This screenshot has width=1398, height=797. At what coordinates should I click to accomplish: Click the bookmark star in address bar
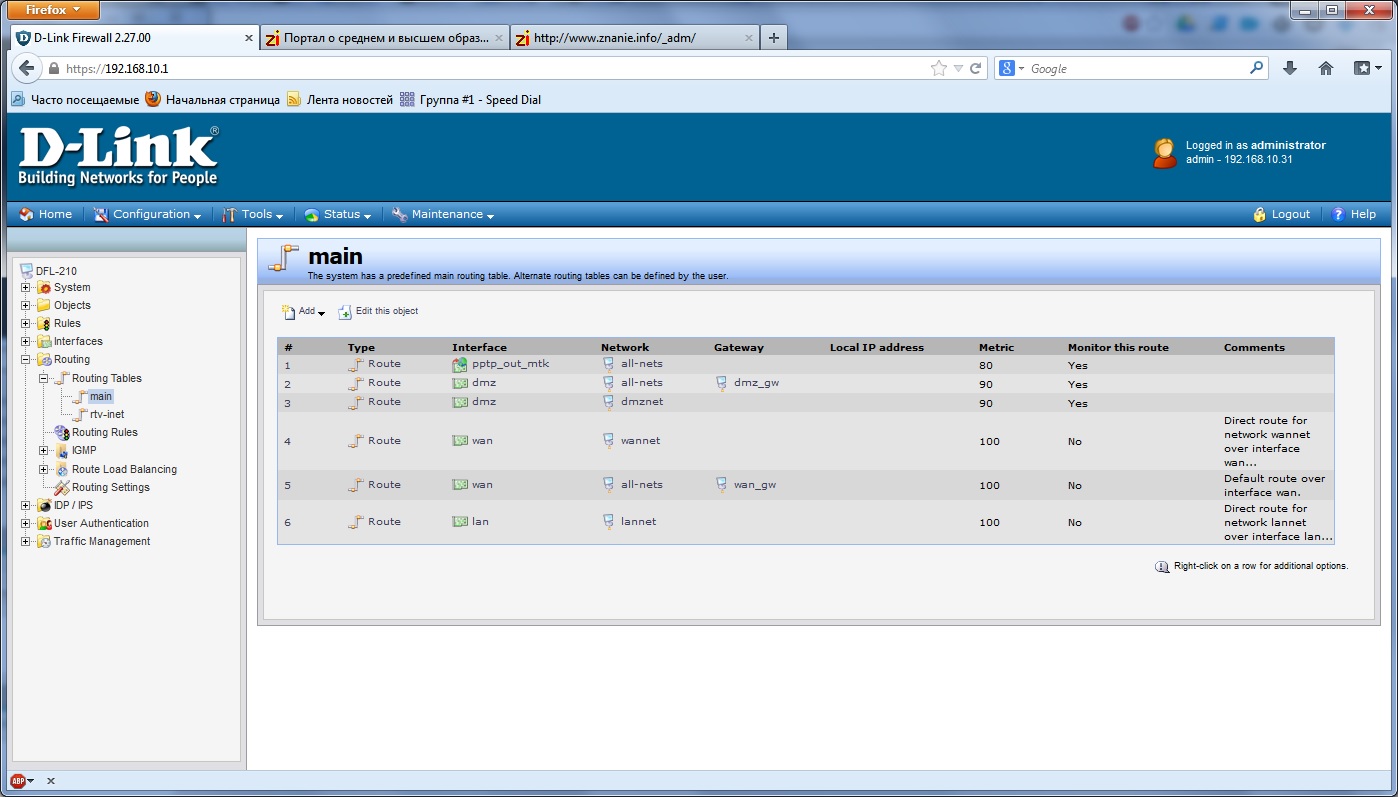tap(938, 68)
